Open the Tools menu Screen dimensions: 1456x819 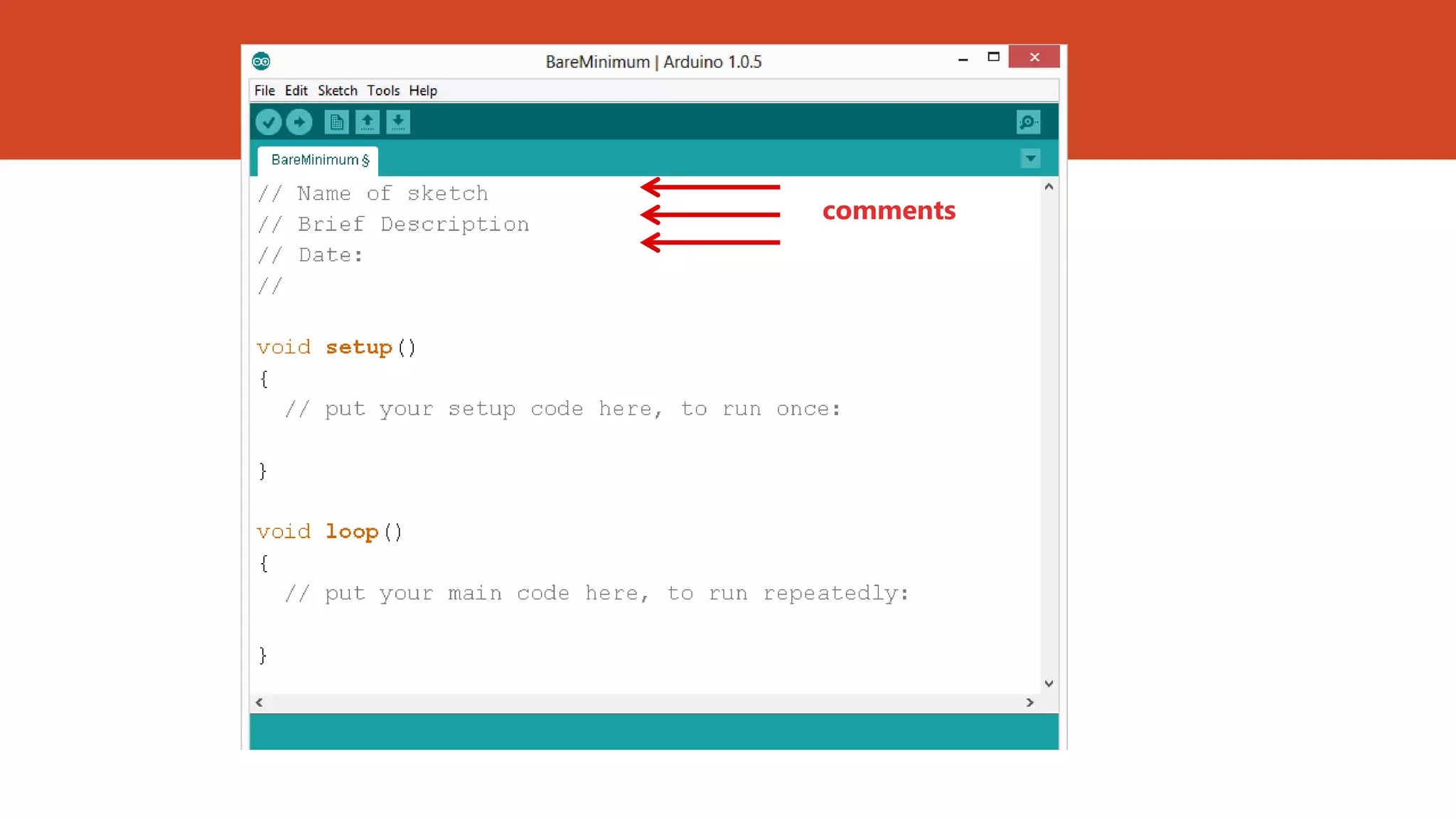click(x=383, y=90)
